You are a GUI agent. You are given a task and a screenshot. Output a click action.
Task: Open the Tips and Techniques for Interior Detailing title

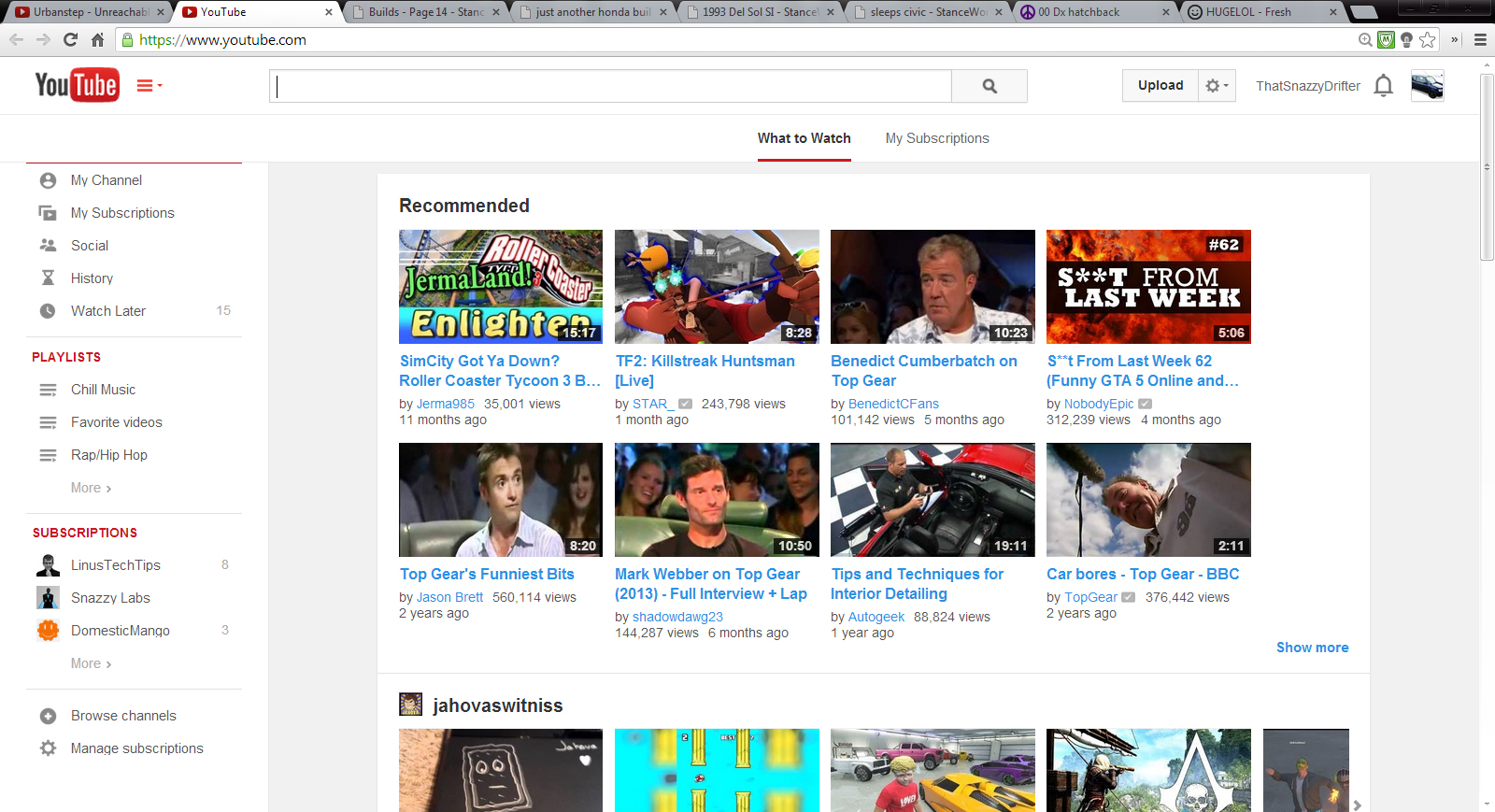[918, 584]
